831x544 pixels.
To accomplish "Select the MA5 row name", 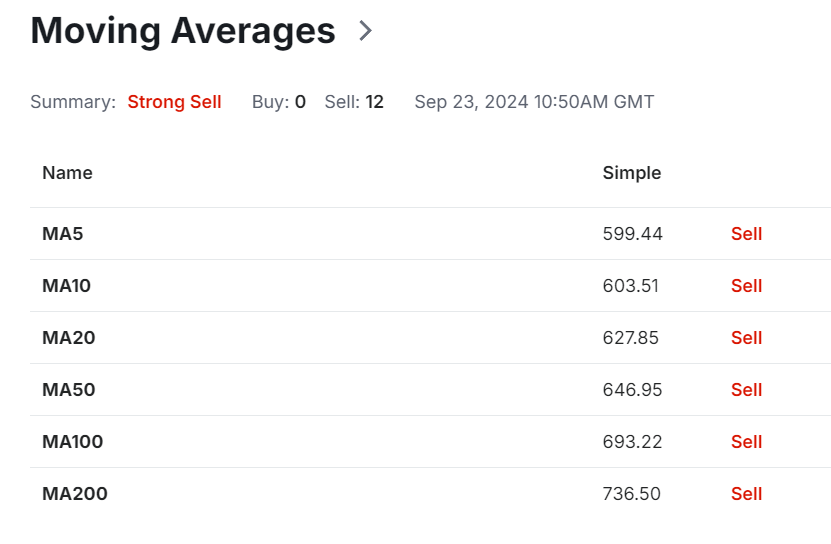I will 63,233.
